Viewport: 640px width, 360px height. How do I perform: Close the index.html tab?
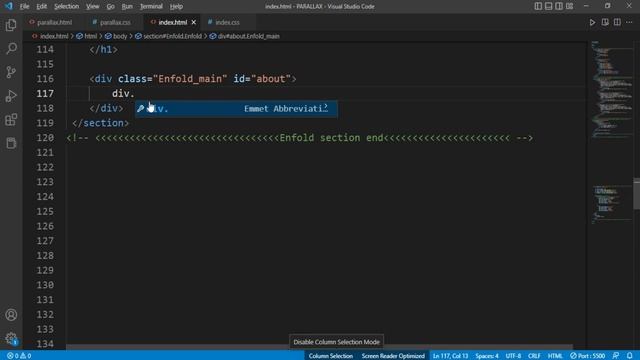coord(194,22)
